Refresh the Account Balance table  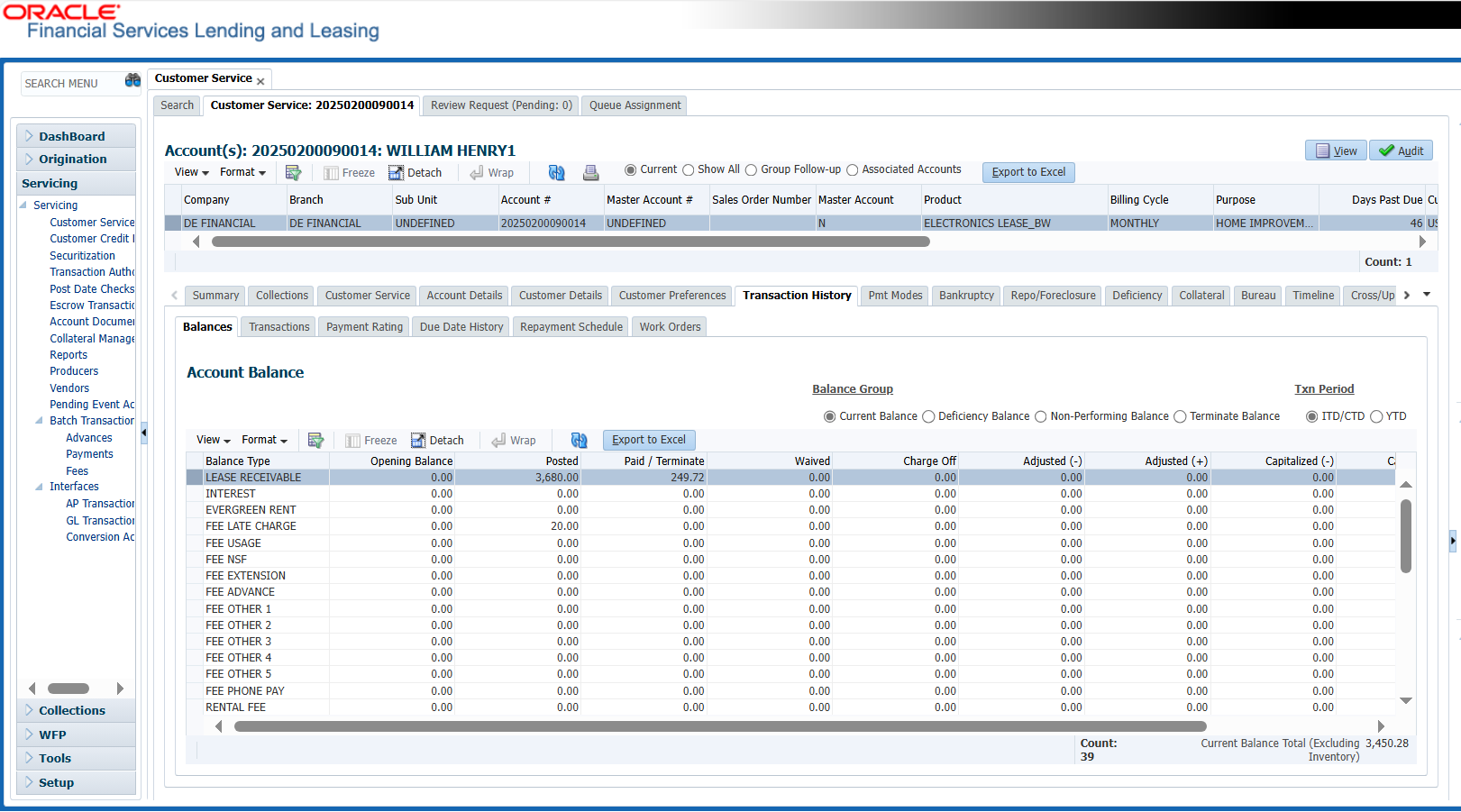tap(579, 440)
